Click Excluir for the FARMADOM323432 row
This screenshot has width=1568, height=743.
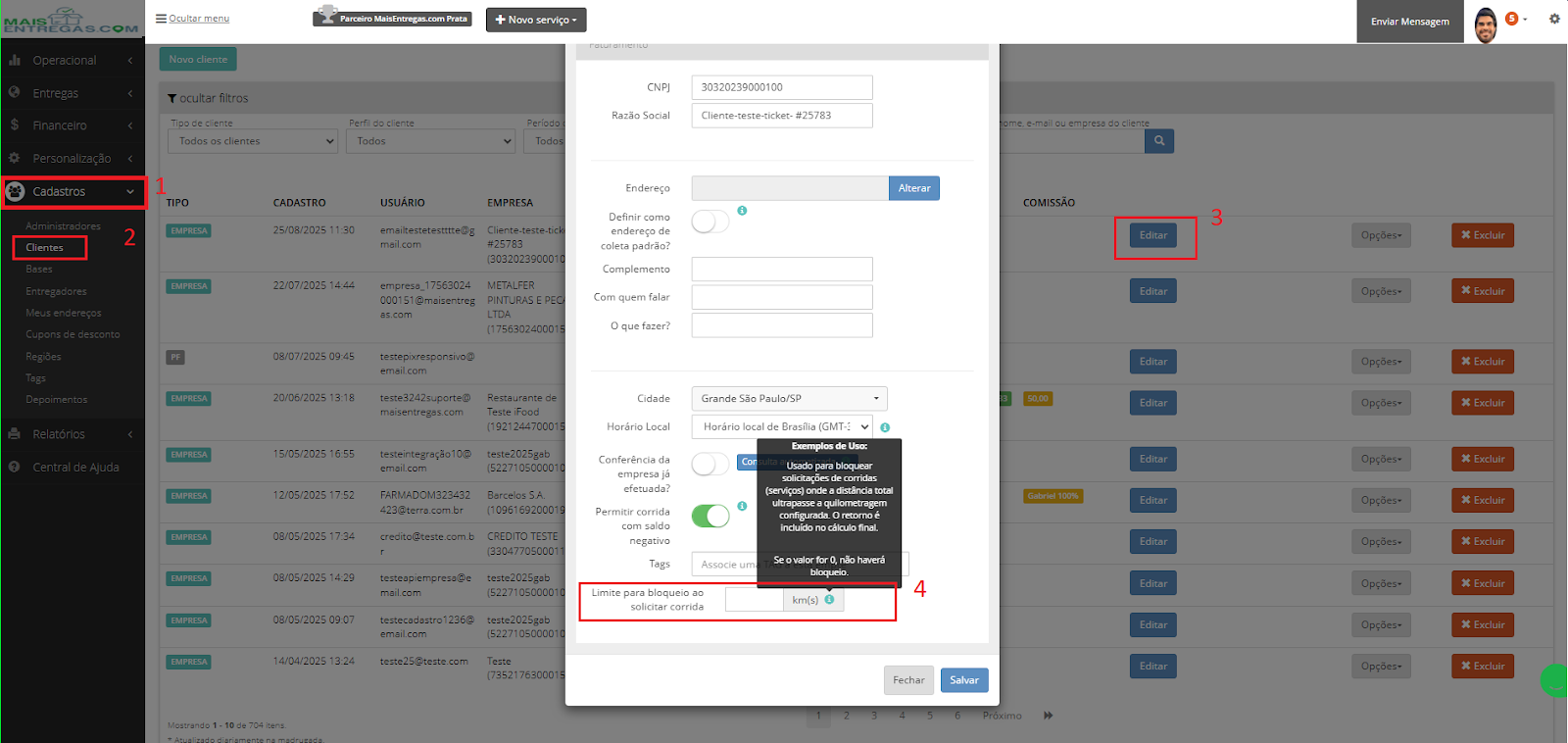[x=1483, y=500]
